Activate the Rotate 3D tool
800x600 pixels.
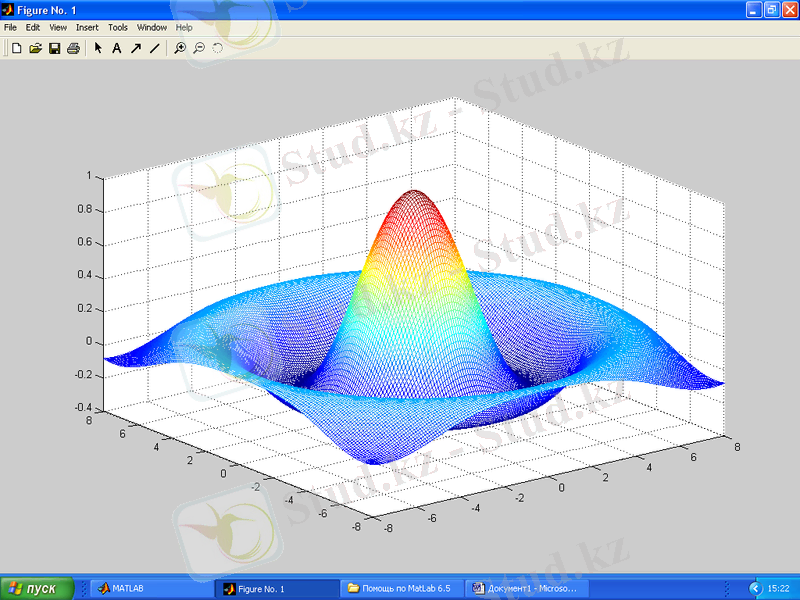point(217,47)
